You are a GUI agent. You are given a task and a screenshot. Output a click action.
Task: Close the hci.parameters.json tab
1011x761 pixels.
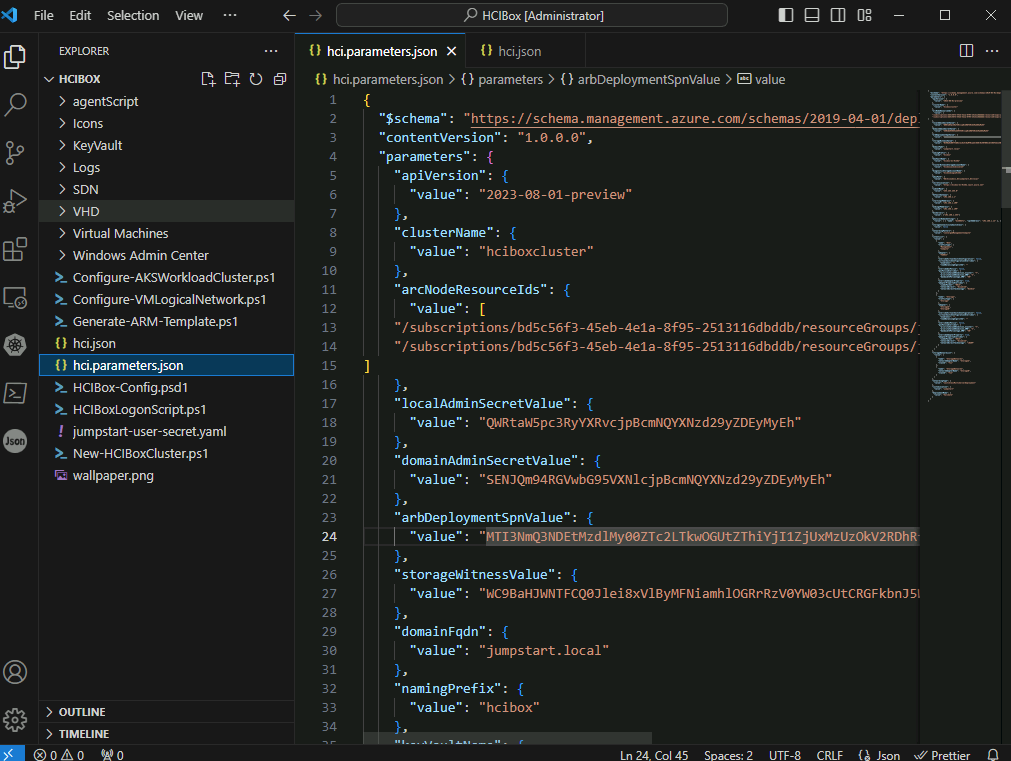click(x=451, y=51)
